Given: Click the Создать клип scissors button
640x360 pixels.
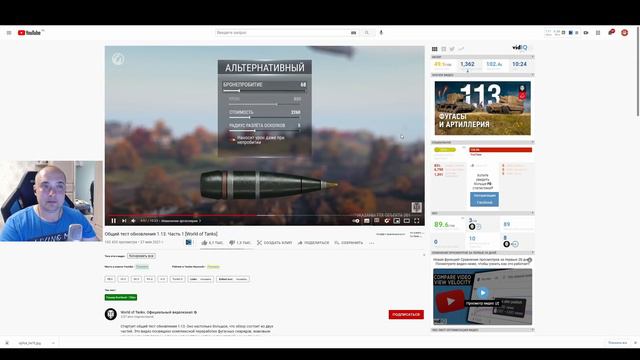Looking at the screenshot, I should (x=274, y=243).
